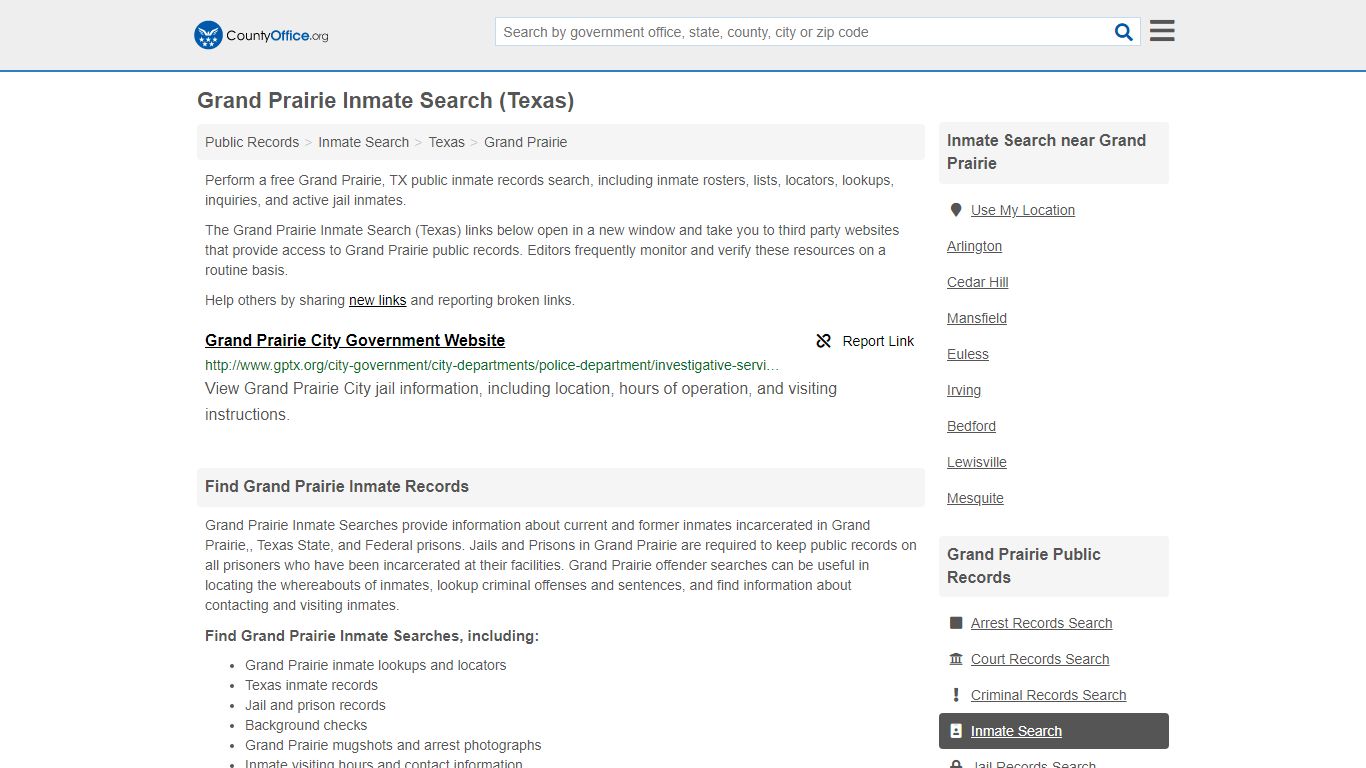Click the Find Grand Prairie Inmate Records heading
The image size is (1366, 768).
pyautogui.click(x=337, y=487)
